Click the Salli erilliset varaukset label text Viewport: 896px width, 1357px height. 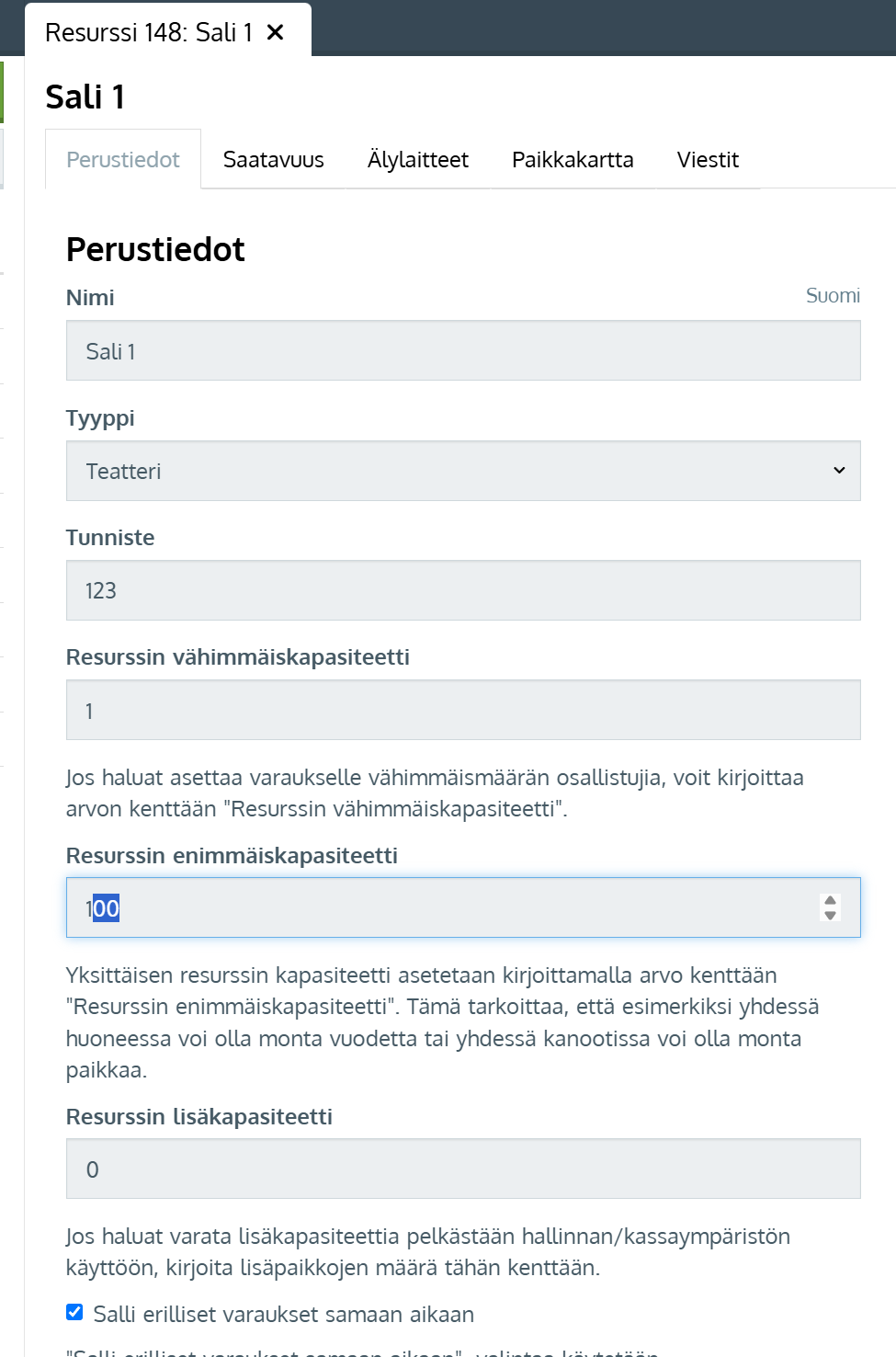[x=283, y=1315]
